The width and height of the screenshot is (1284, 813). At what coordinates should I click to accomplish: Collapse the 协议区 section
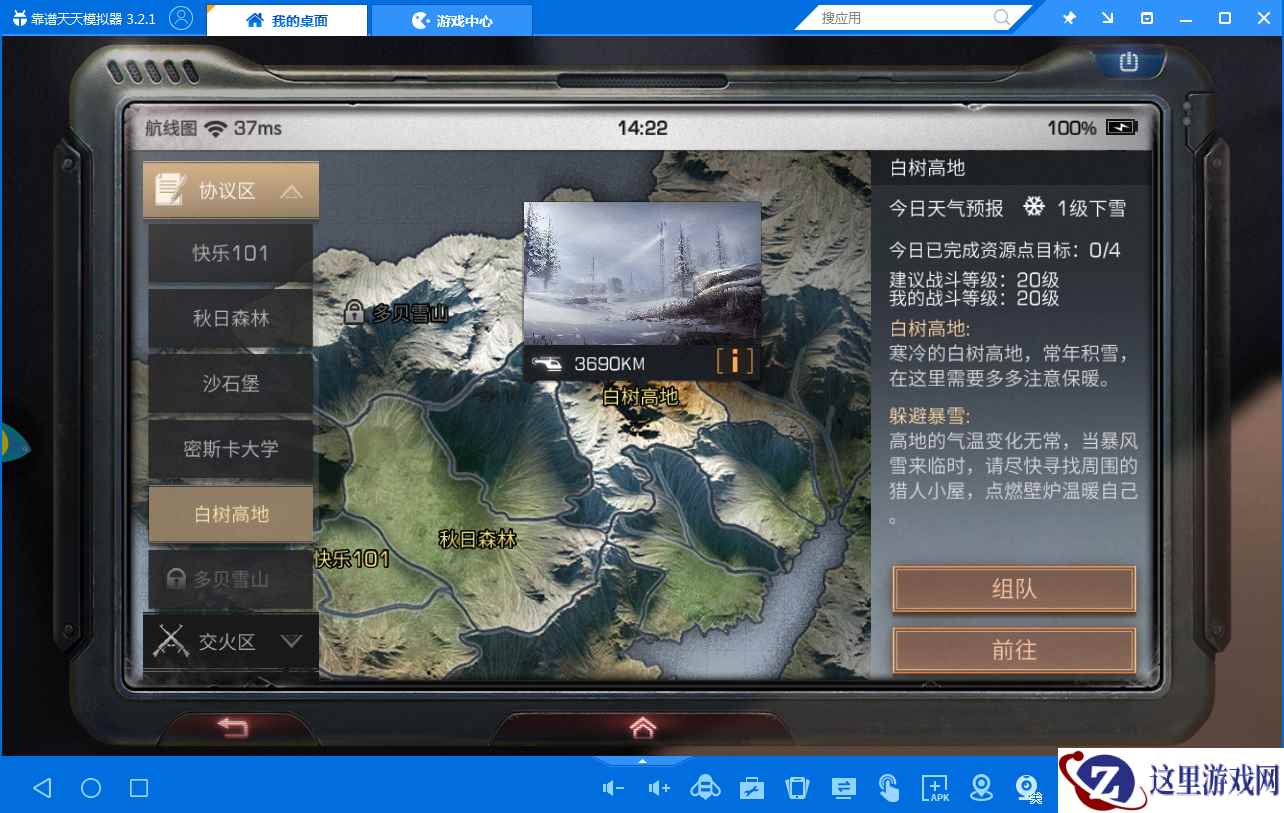(231, 191)
